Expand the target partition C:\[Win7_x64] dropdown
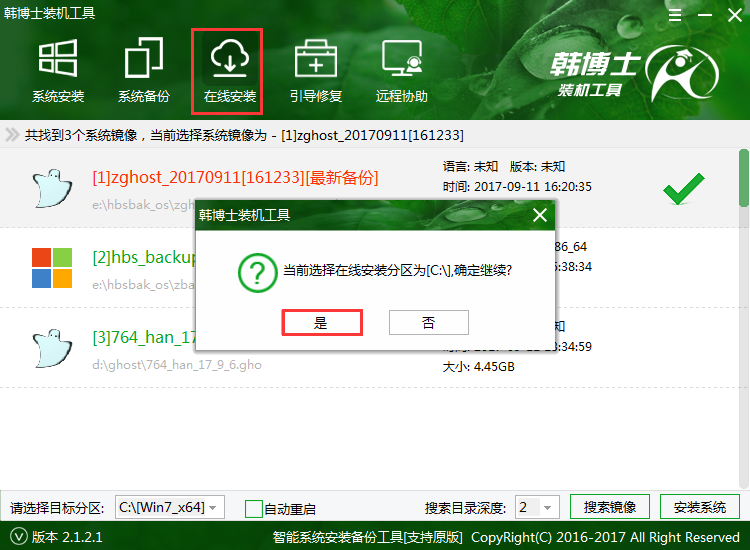The image size is (750, 550). (169, 507)
